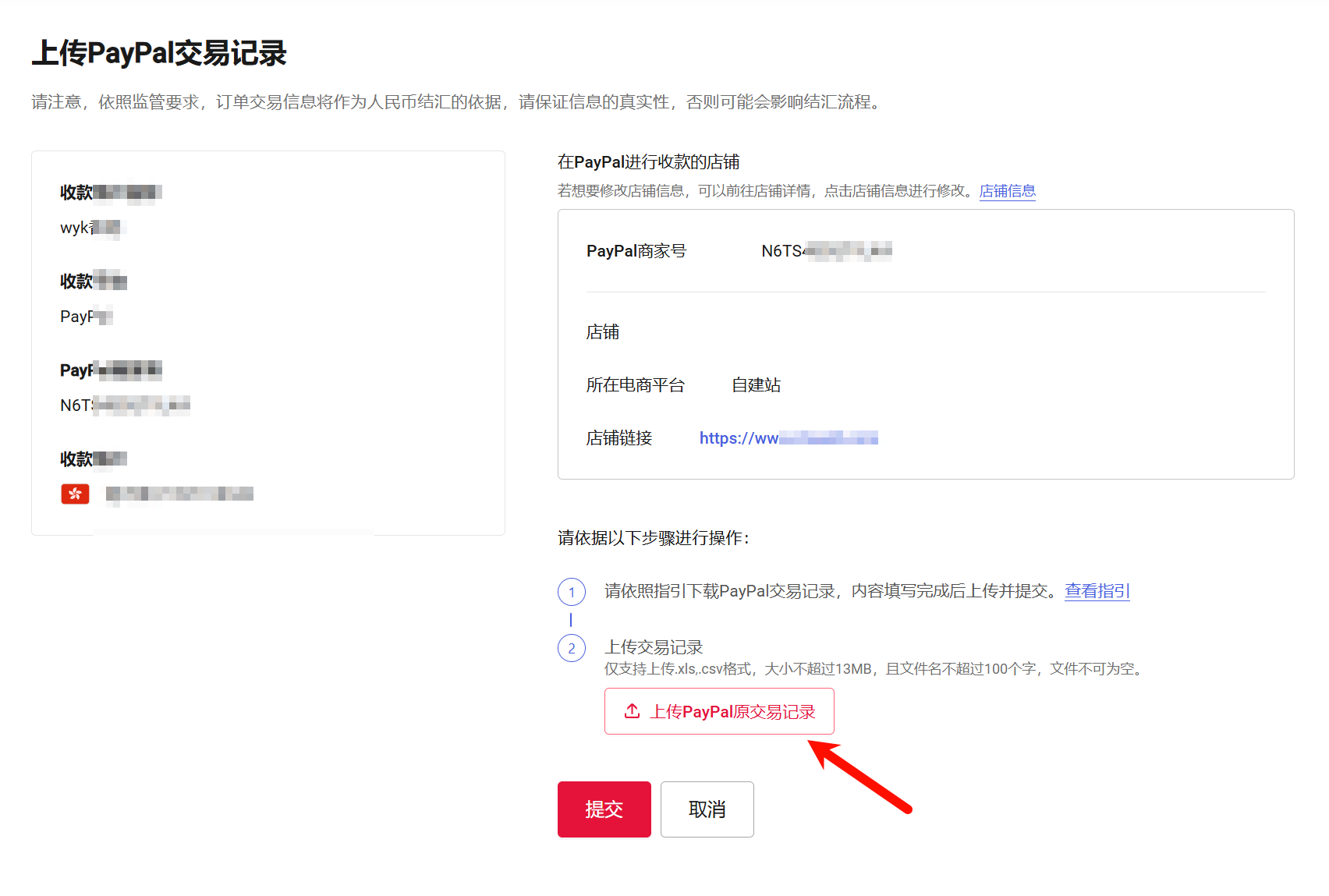Click the wyk account name in the left card
Screen dimensions: 1329x896
coord(91,228)
